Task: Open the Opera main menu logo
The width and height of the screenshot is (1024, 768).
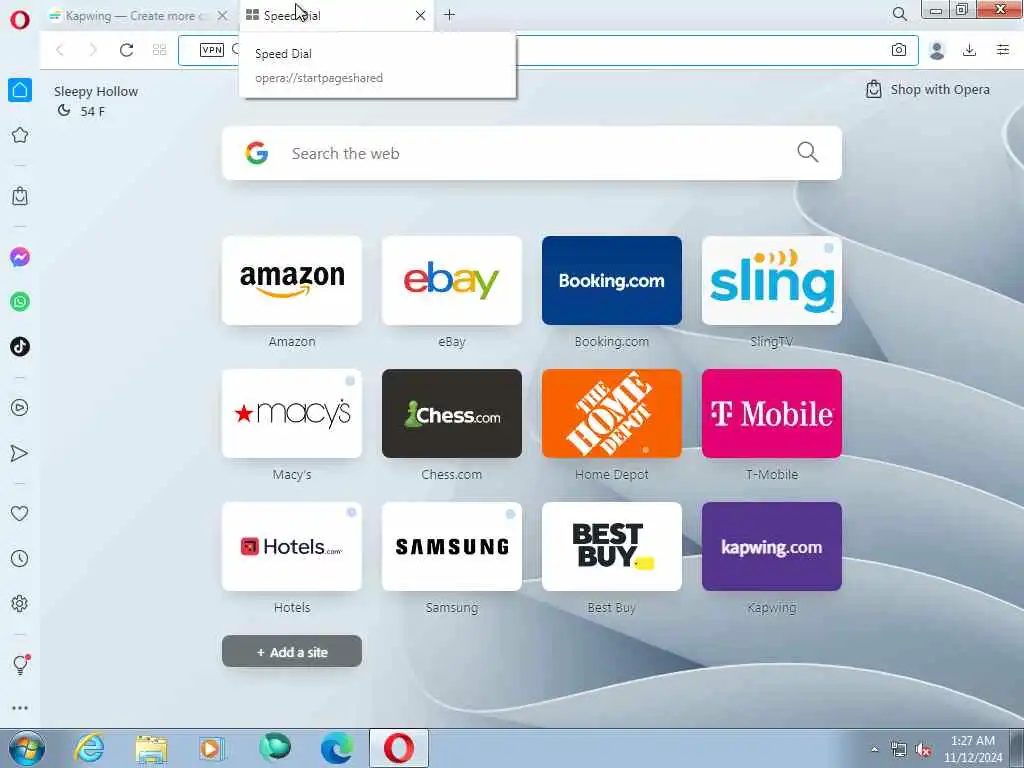Action: tap(20, 20)
